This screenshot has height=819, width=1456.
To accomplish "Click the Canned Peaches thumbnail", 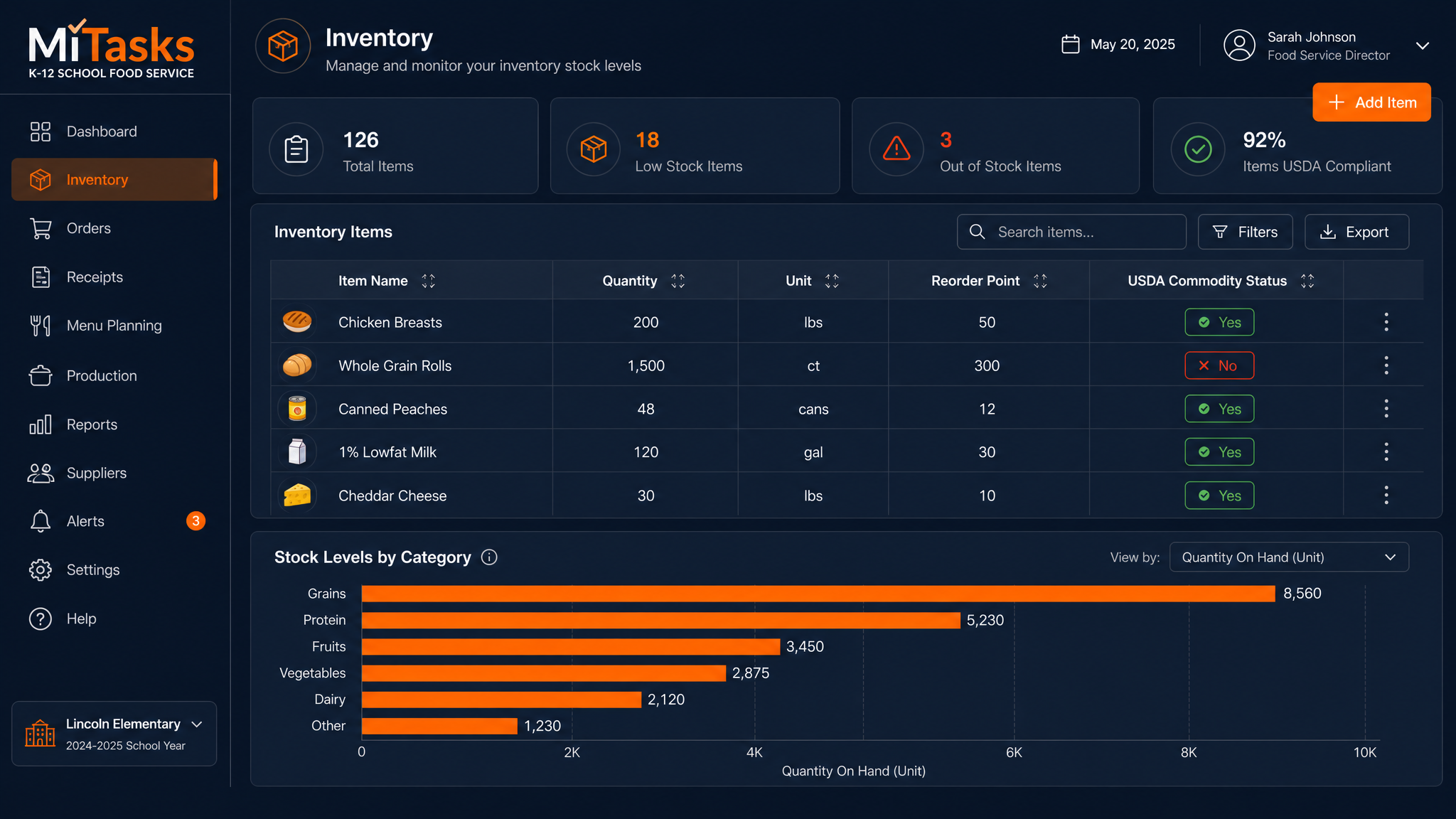I will tap(297, 409).
